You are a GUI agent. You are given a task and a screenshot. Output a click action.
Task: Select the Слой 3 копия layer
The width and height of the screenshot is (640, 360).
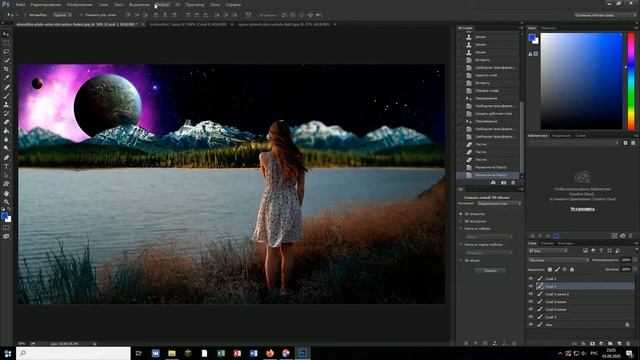(581, 302)
